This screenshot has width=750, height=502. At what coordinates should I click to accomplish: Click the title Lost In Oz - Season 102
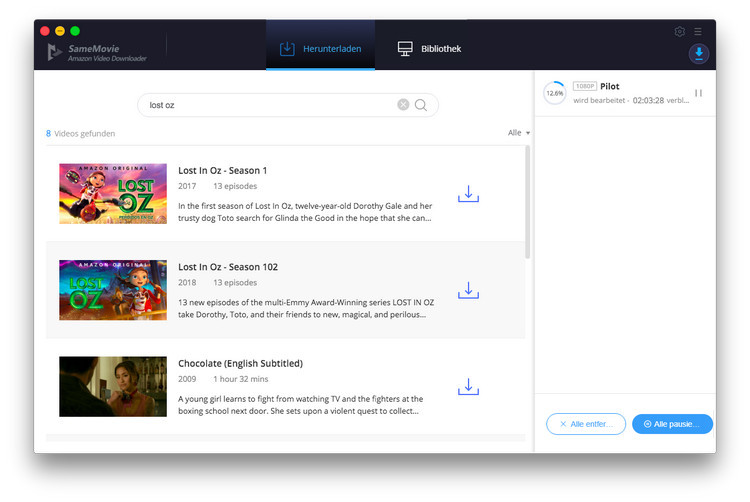(x=228, y=267)
